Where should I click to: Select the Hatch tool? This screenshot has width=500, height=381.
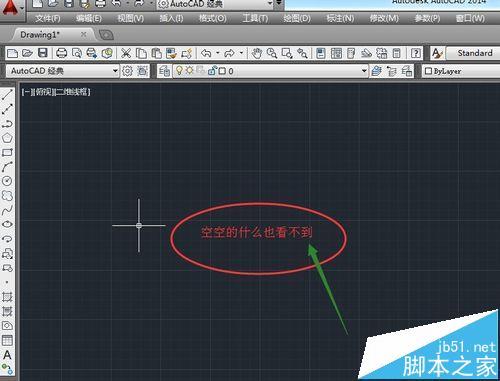click(x=7, y=297)
